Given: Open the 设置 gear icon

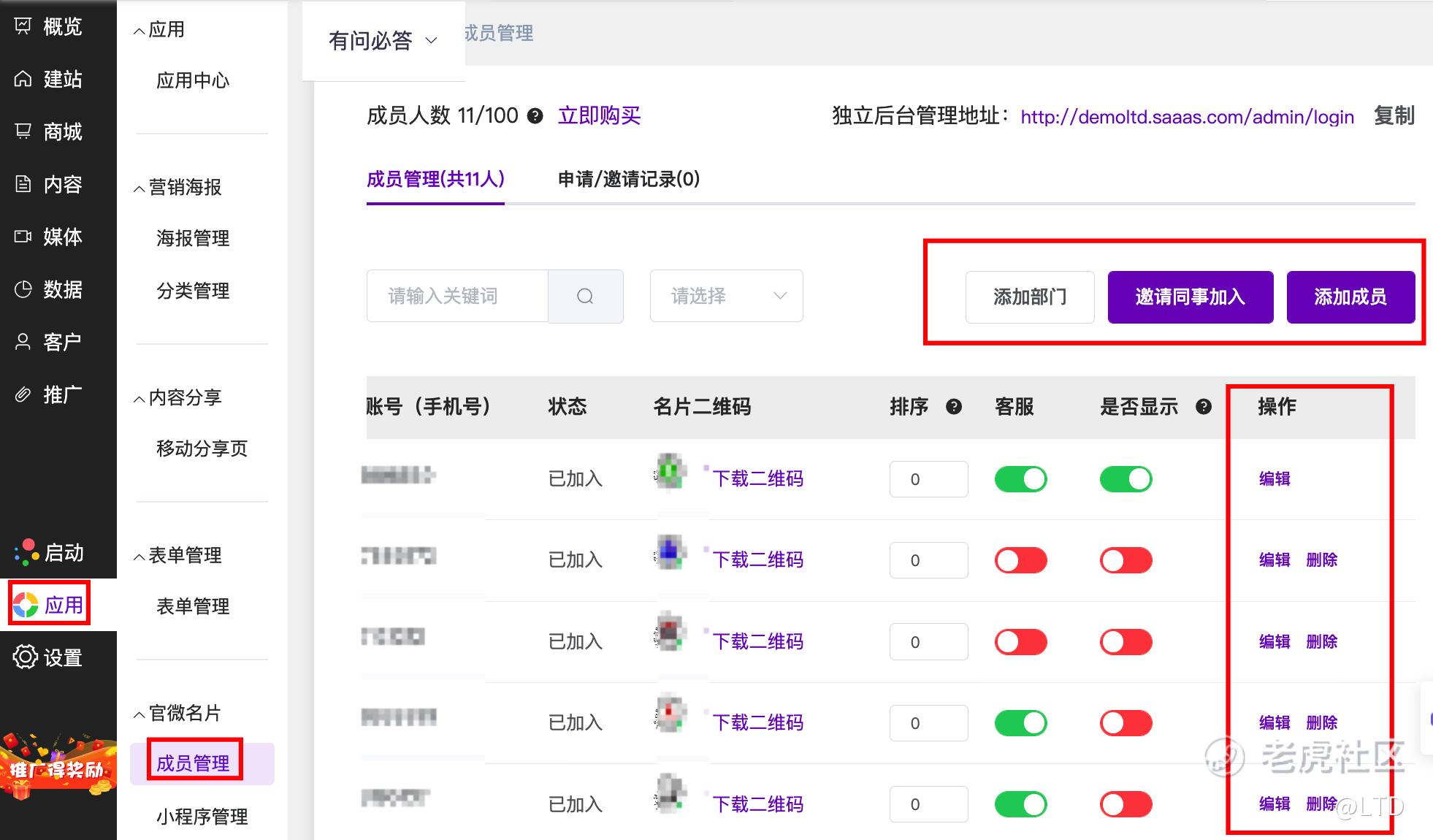Looking at the screenshot, I should (25, 657).
